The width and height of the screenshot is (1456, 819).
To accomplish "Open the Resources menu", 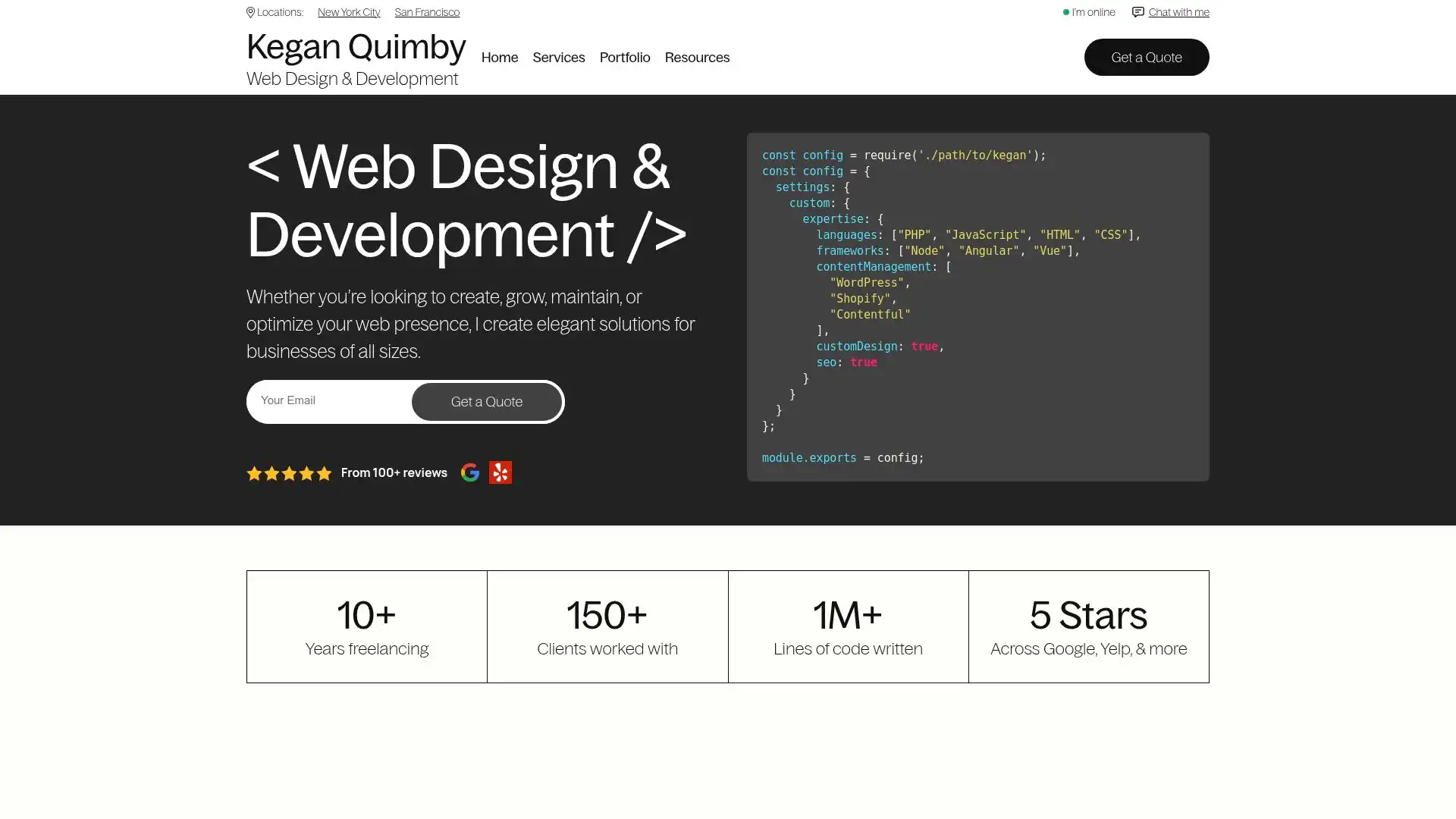I will [x=697, y=58].
